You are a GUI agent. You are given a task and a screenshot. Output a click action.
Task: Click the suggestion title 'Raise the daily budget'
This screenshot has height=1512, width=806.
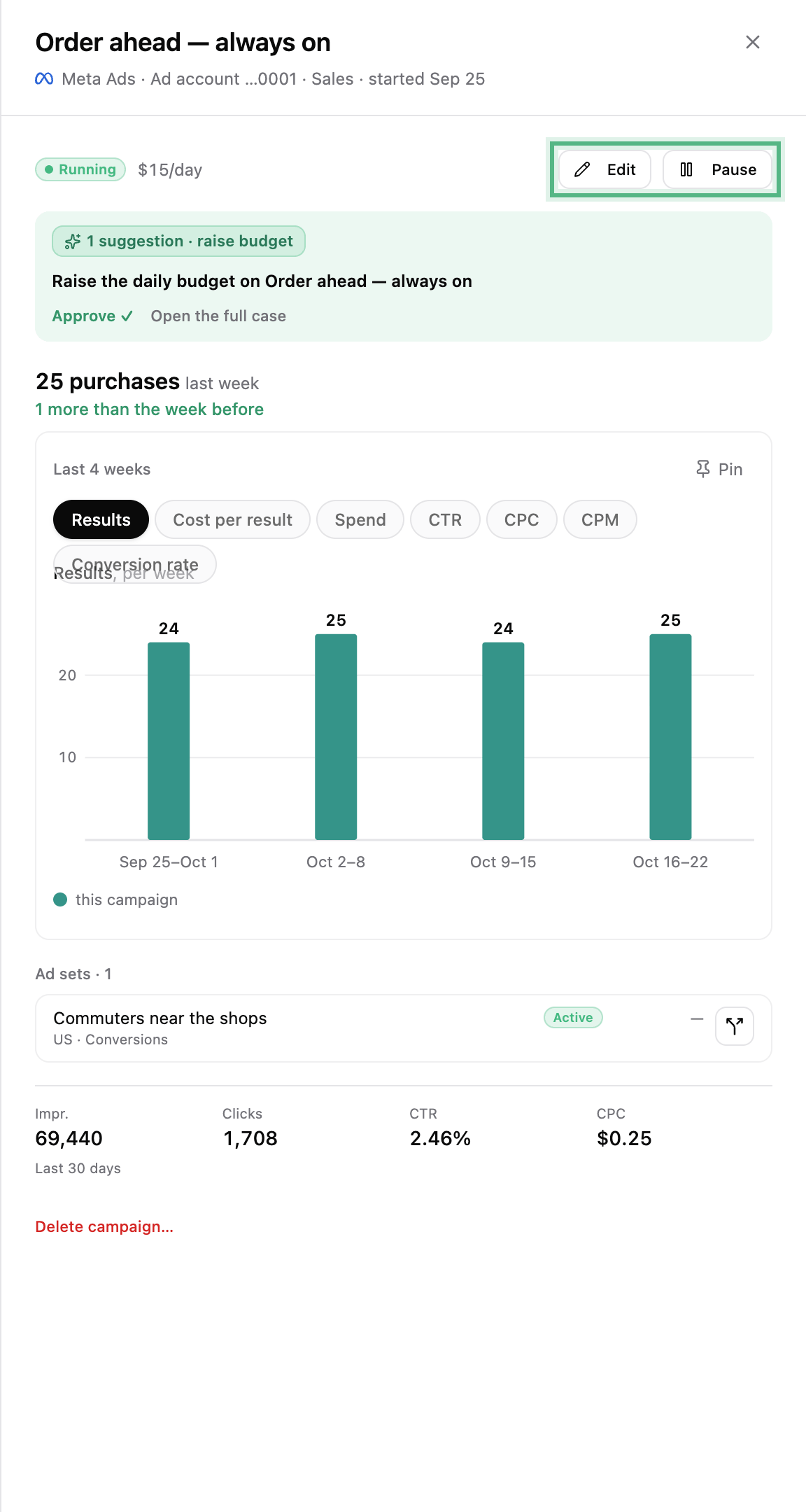(262, 281)
